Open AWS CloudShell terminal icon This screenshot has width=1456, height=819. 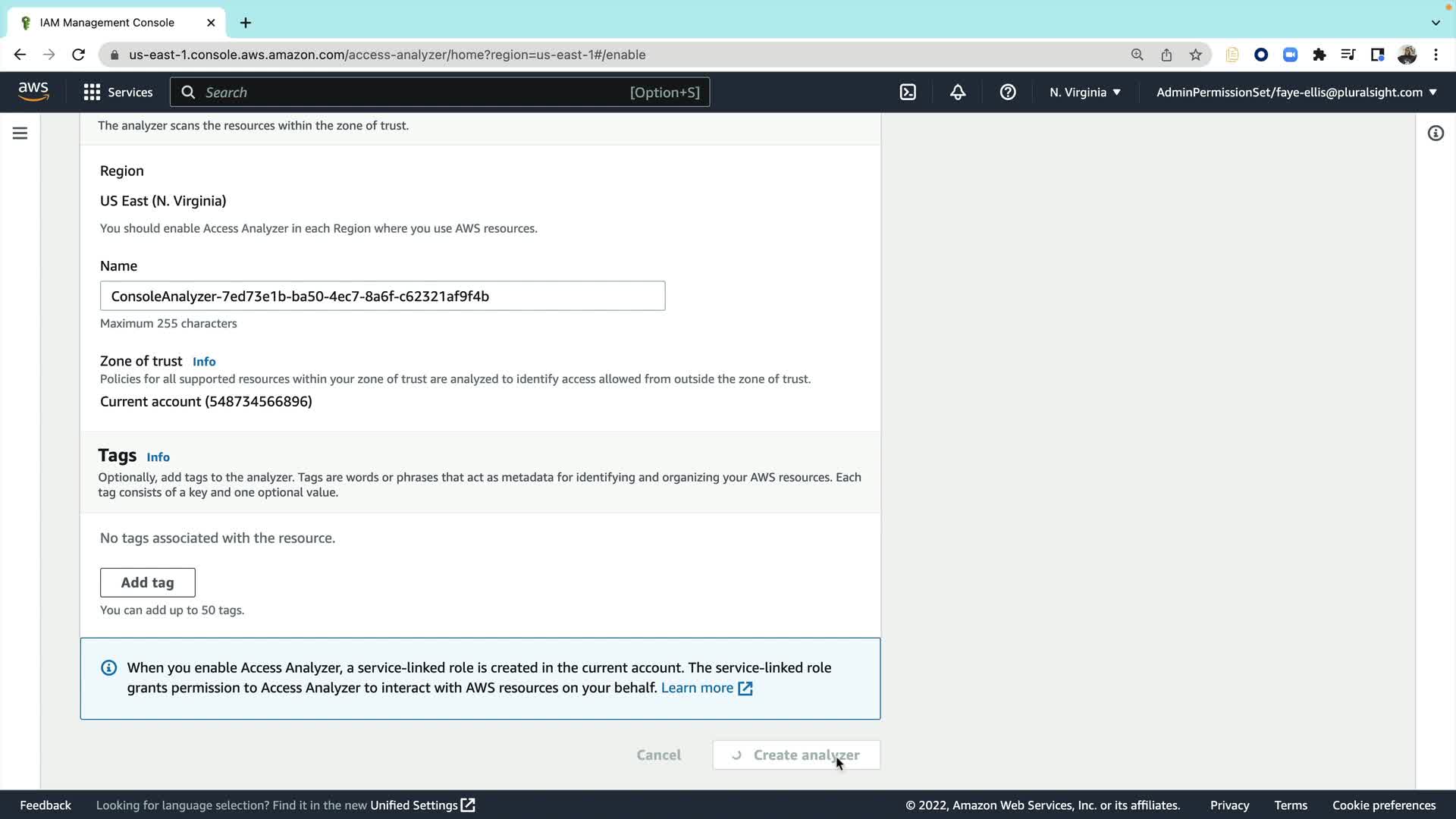coord(908,92)
